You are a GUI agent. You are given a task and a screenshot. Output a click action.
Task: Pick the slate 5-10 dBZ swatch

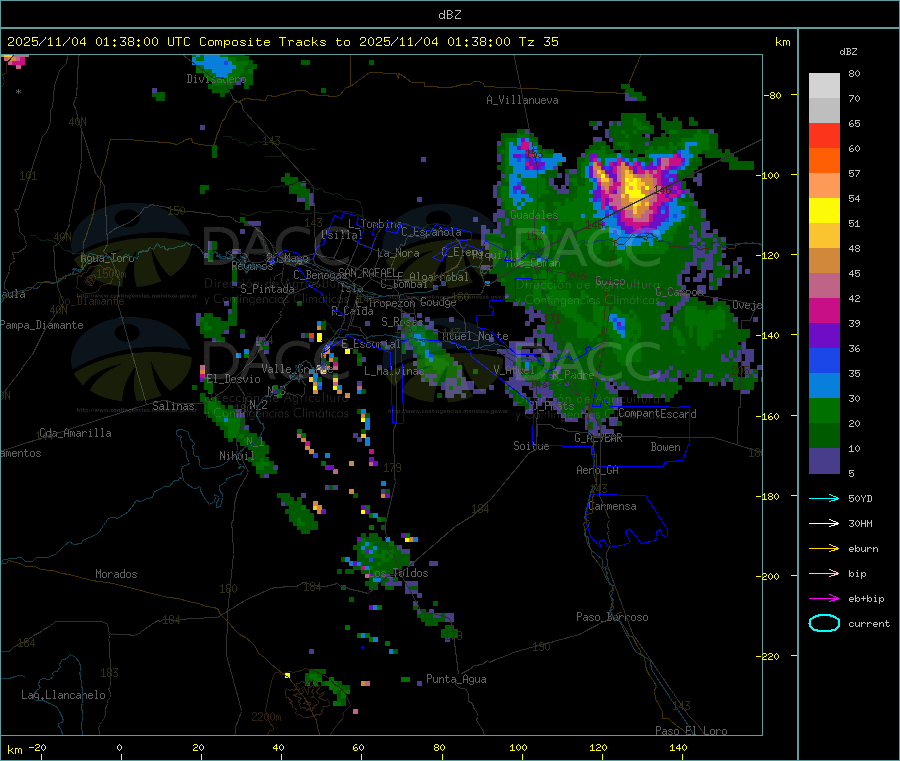pyautogui.click(x=824, y=461)
